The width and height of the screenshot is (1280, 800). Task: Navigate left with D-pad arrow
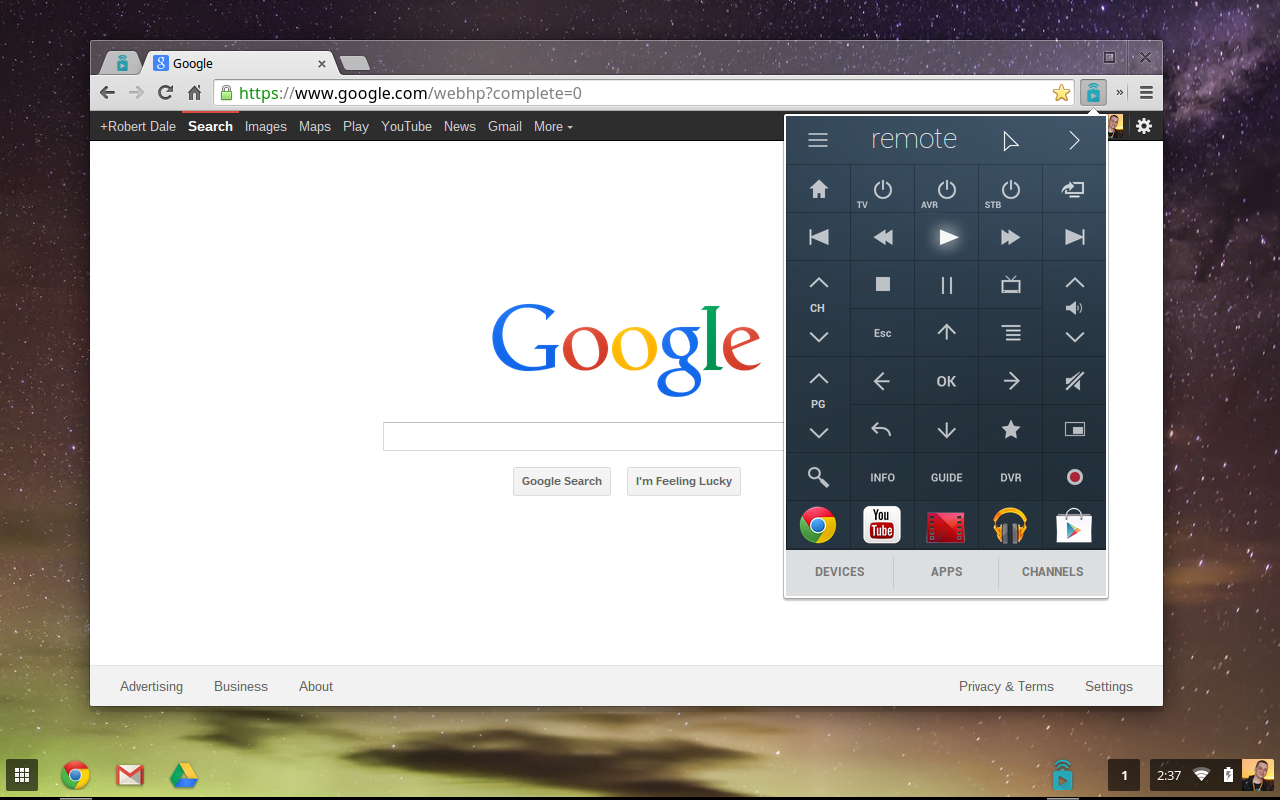[882, 381]
